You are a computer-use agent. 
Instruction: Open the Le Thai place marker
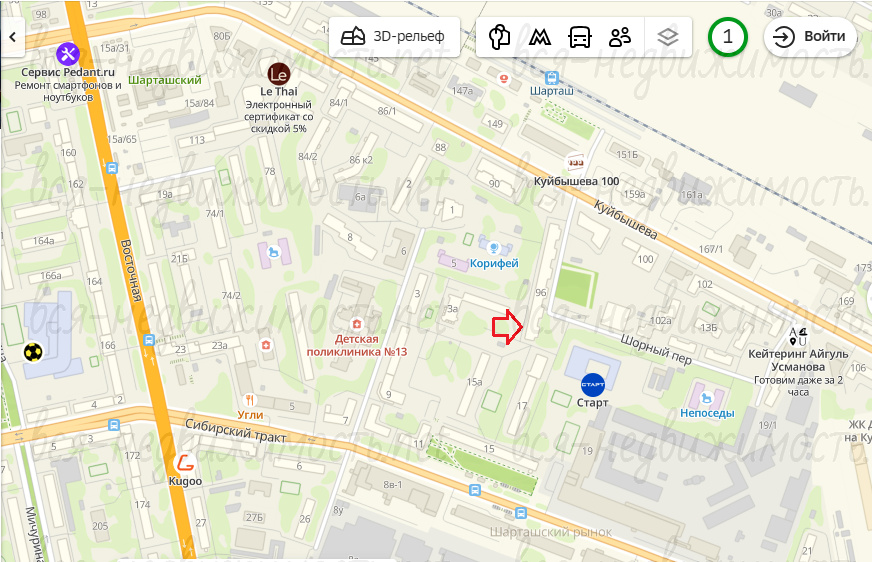pos(279,74)
